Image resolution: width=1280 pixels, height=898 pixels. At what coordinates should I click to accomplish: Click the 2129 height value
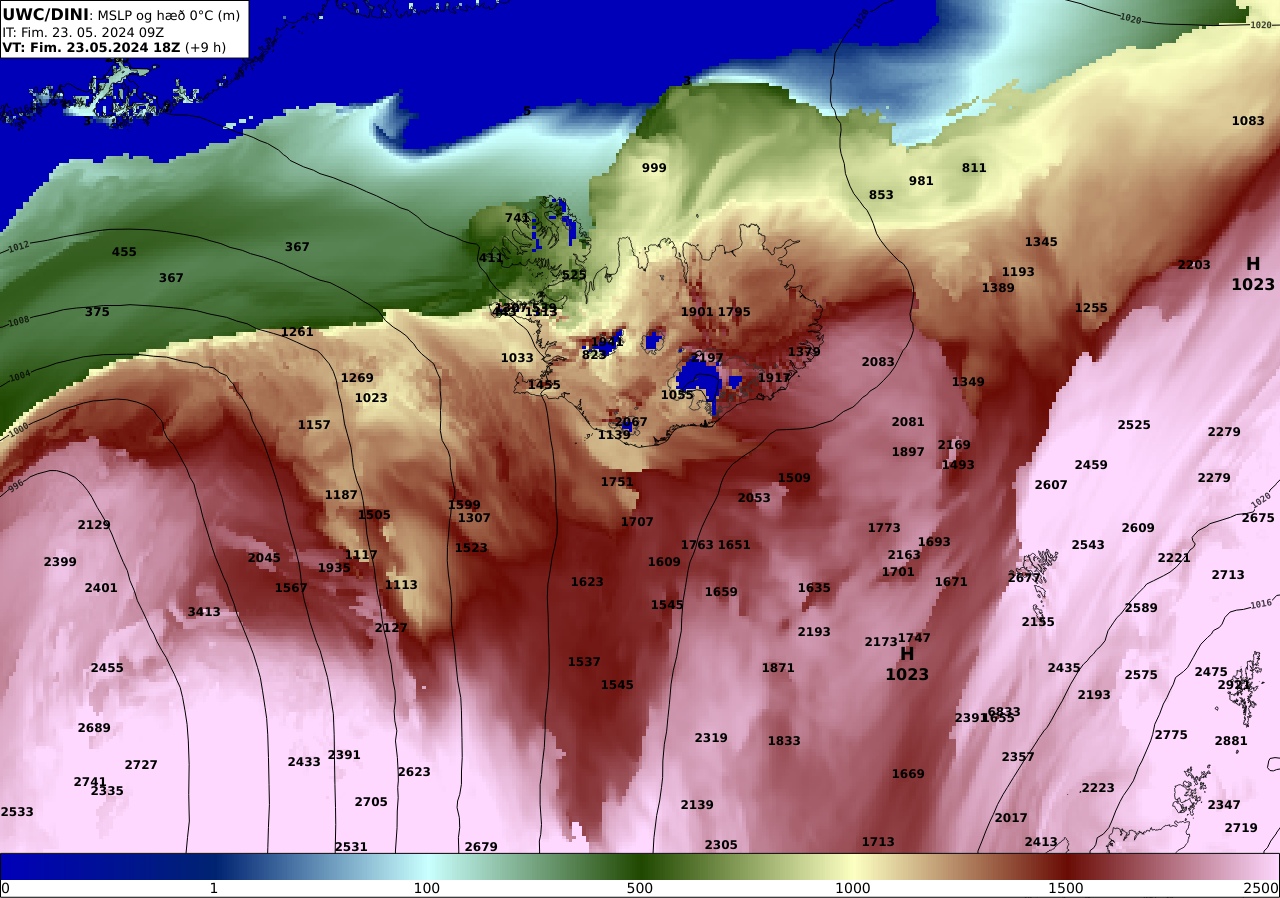coord(94,525)
